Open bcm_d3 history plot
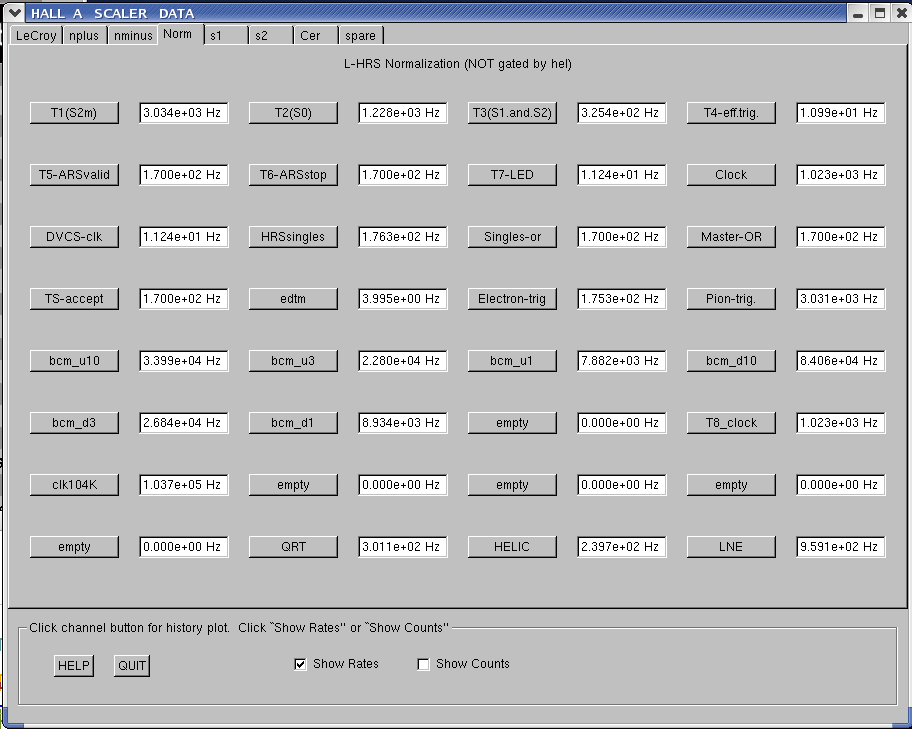912x729 pixels. [74, 423]
